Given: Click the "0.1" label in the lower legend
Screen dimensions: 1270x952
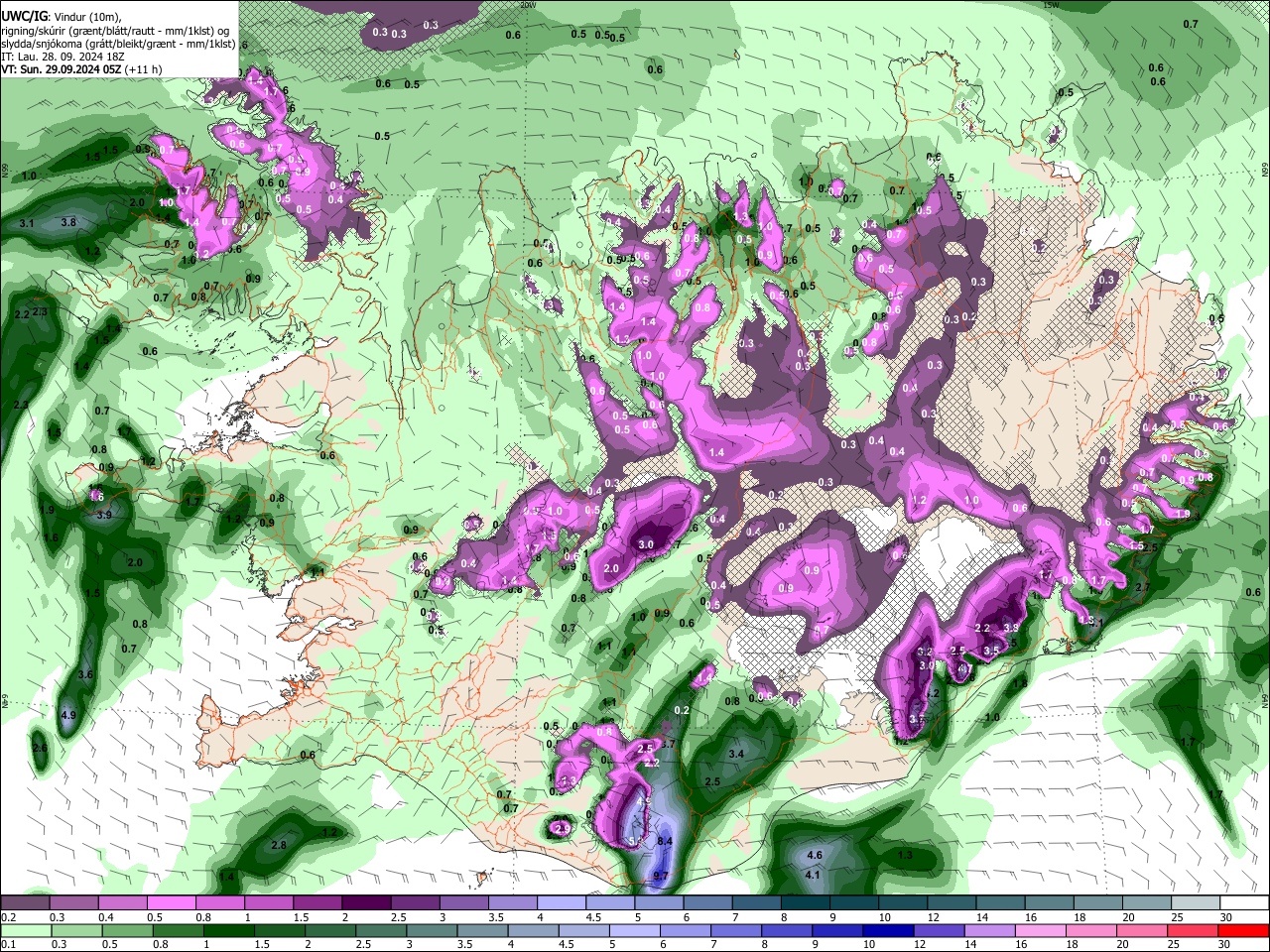Looking at the screenshot, I should 8,945.
